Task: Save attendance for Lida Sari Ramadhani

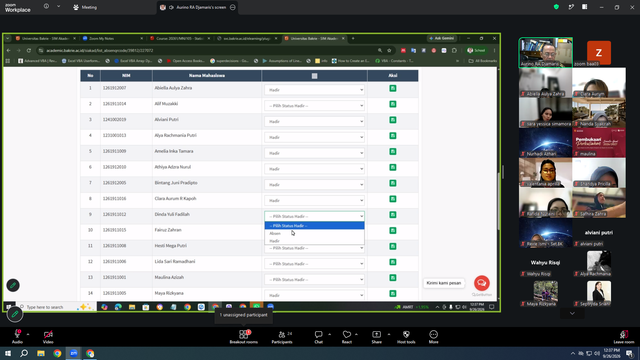Action: [393, 262]
